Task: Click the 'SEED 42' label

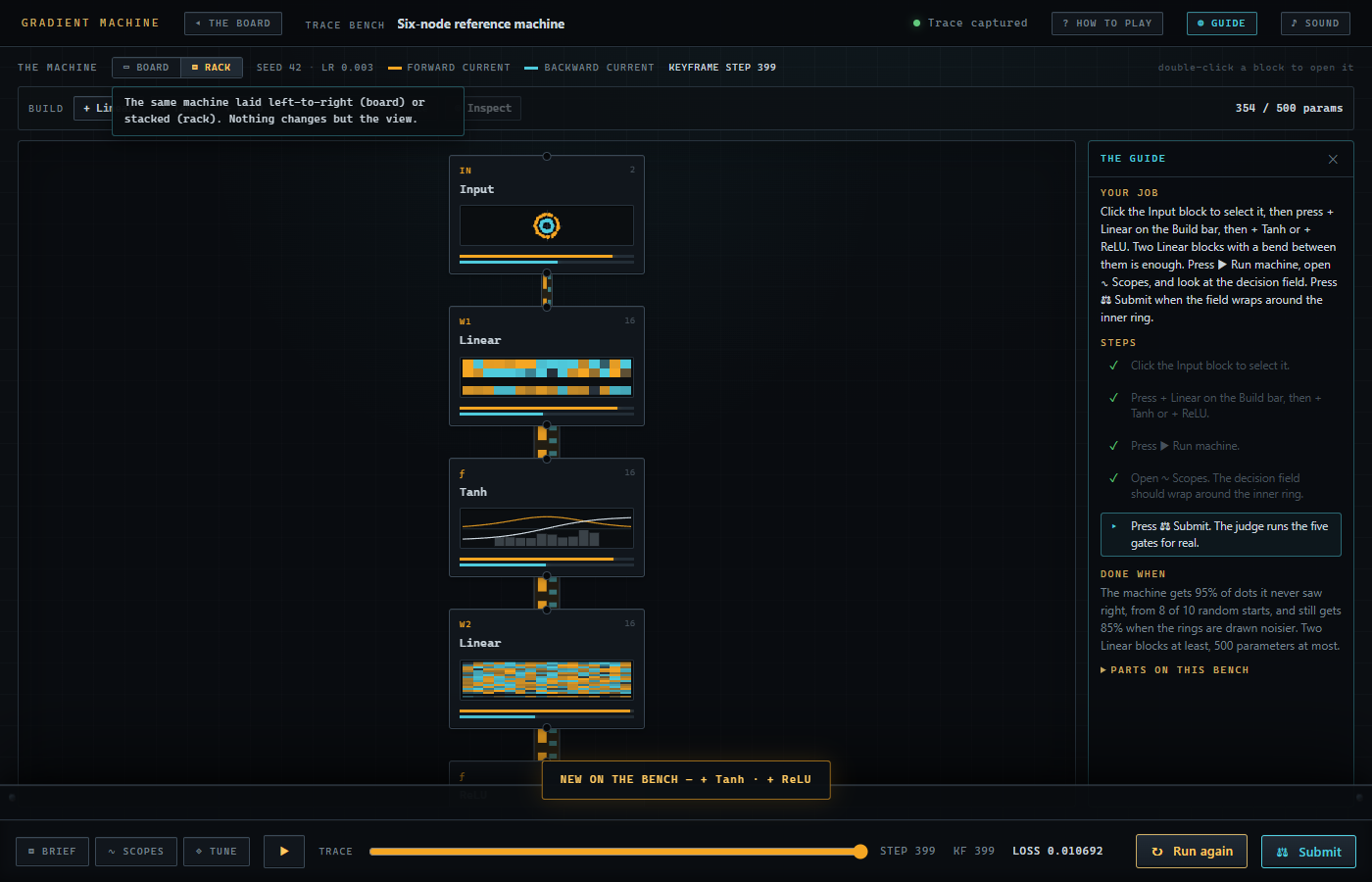Action: point(279,68)
